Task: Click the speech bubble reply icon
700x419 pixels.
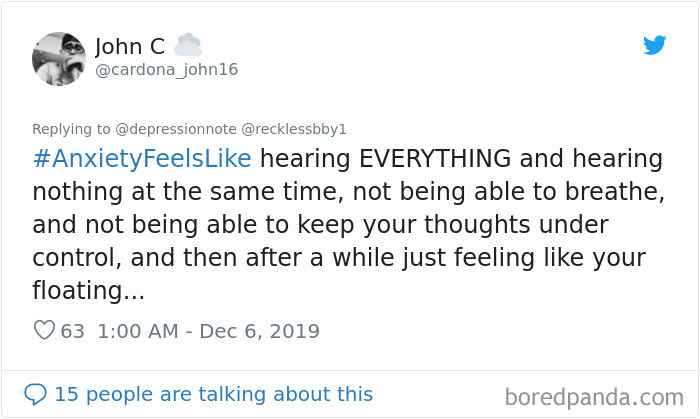Action: pyautogui.click(x=34, y=394)
